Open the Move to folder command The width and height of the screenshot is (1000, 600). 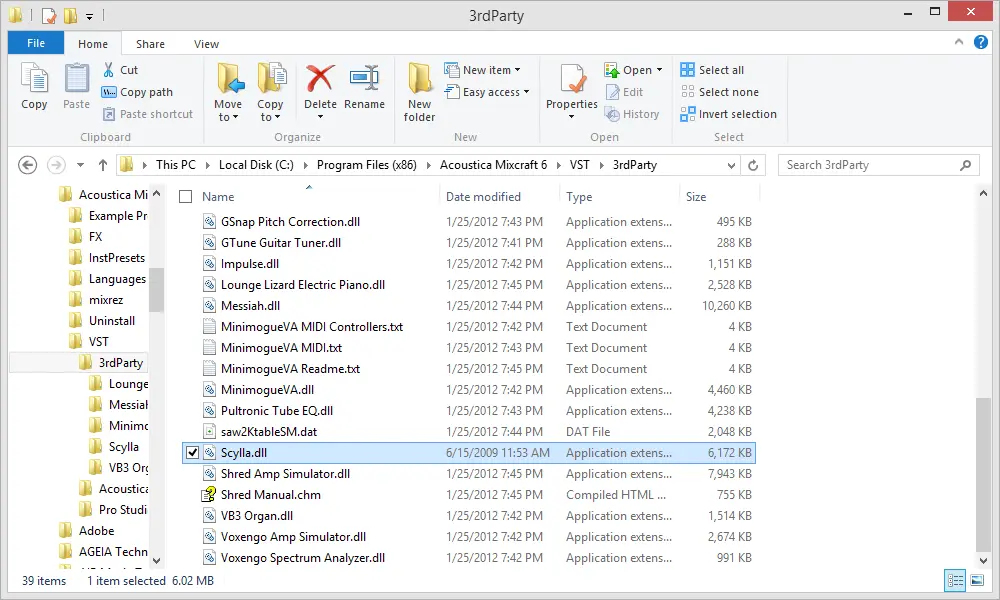pos(228,92)
